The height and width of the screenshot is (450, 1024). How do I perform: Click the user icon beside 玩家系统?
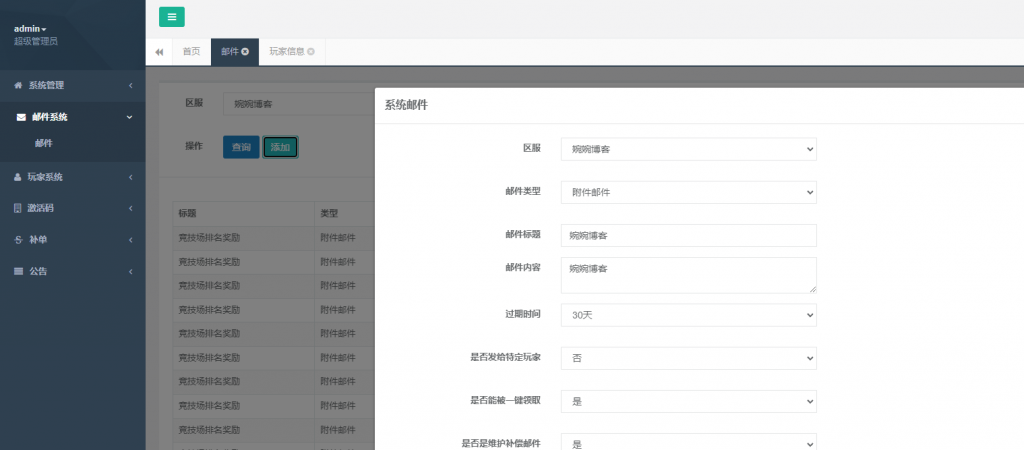tap(18, 177)
